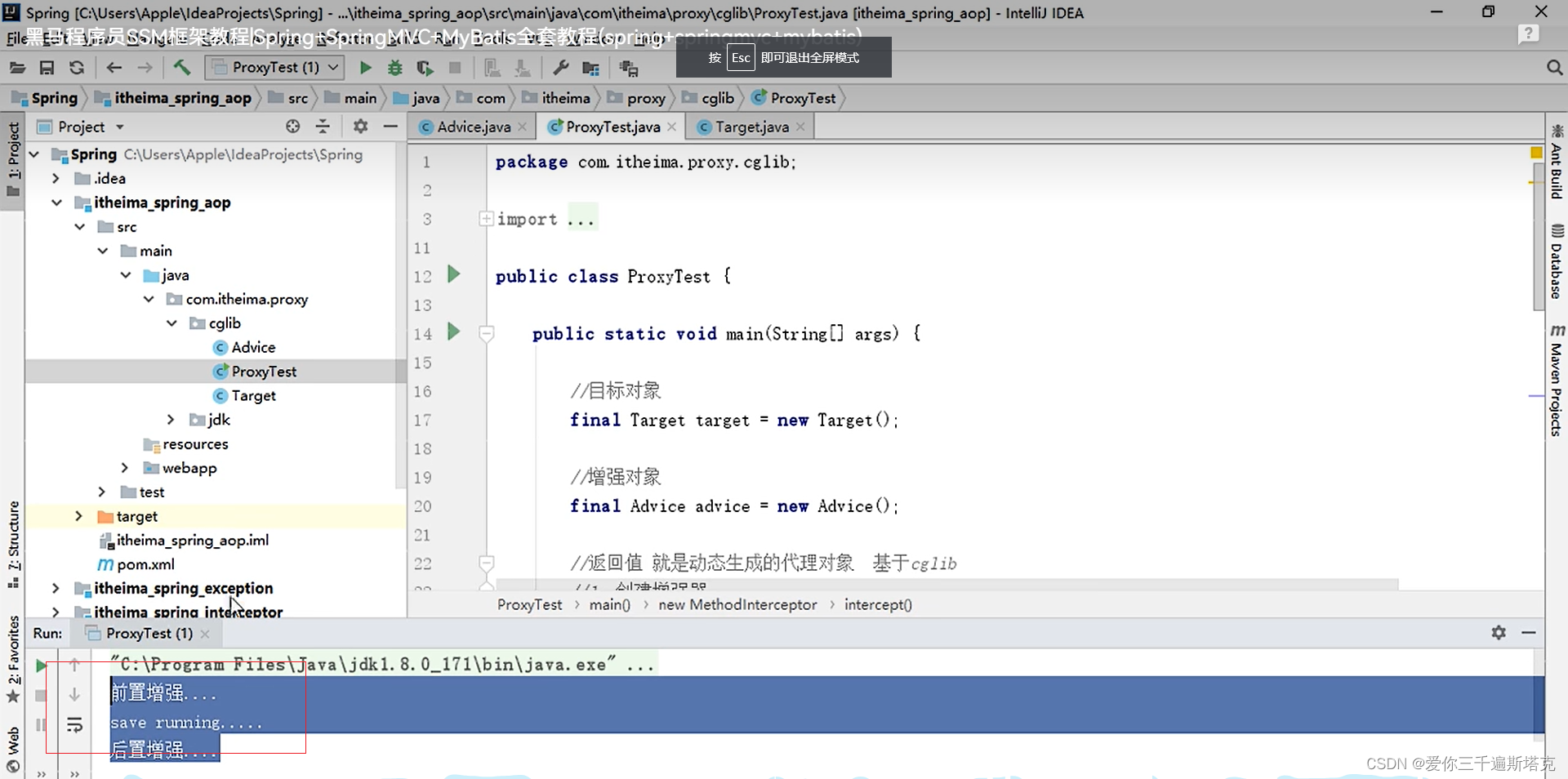The height and width of the screenshot is (779, 1568).
Task: Click the breadcrumb item intercept()
Action: click(878, 605)
